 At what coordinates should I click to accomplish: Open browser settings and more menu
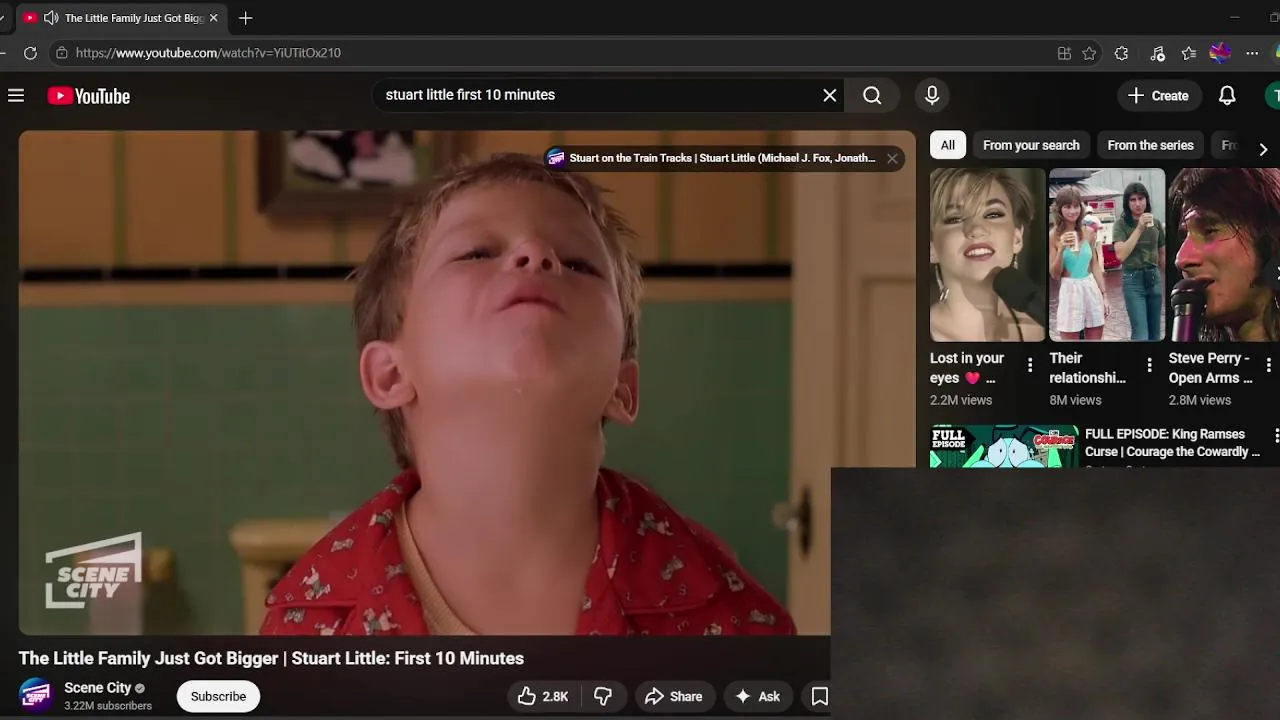click(x=1252, y=53)
